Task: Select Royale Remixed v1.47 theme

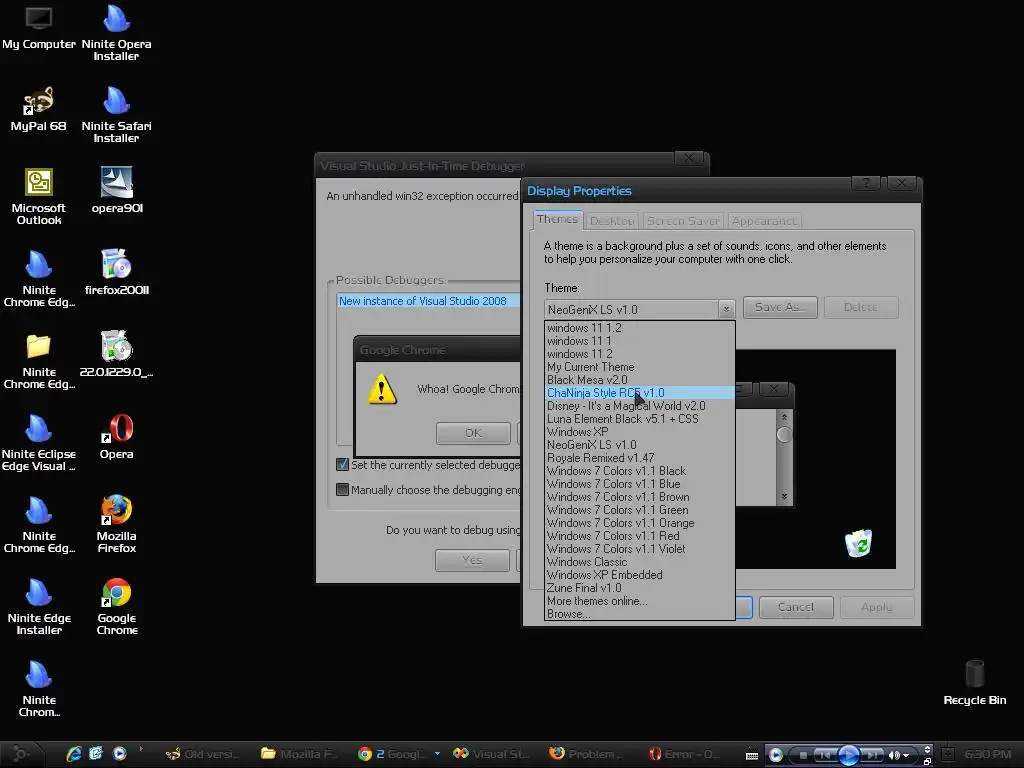Action: pos(640,458)
